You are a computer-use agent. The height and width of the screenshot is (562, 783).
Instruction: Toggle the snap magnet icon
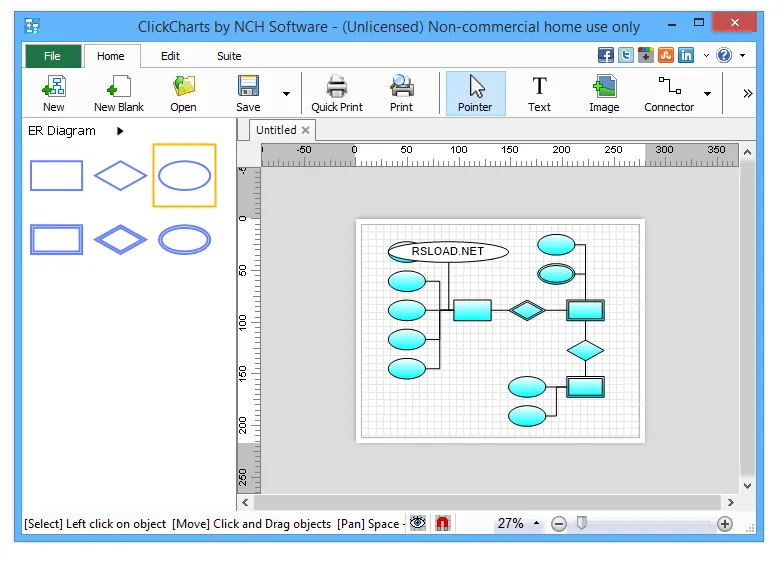click(x=442, y=523)
